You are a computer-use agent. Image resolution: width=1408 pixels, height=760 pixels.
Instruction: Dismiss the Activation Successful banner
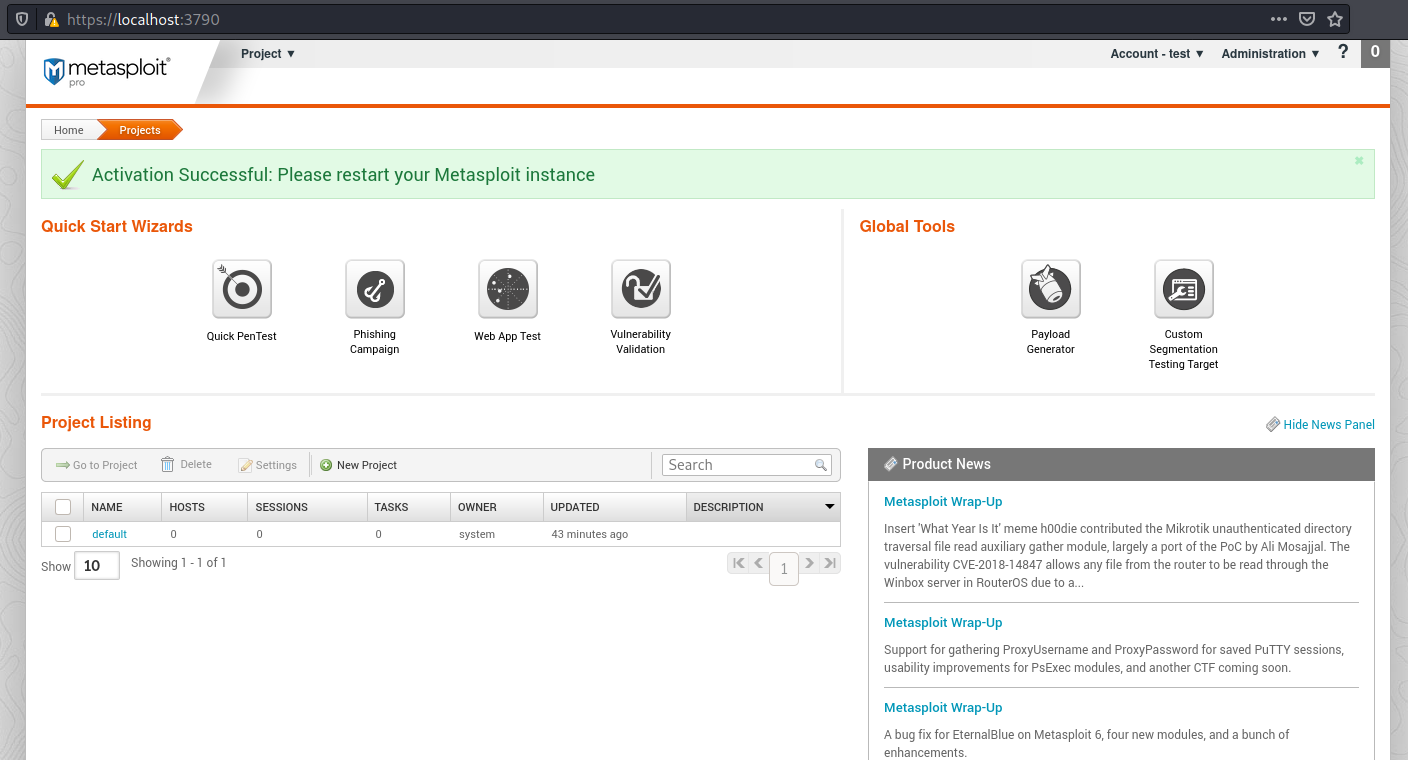point(1359,160)
